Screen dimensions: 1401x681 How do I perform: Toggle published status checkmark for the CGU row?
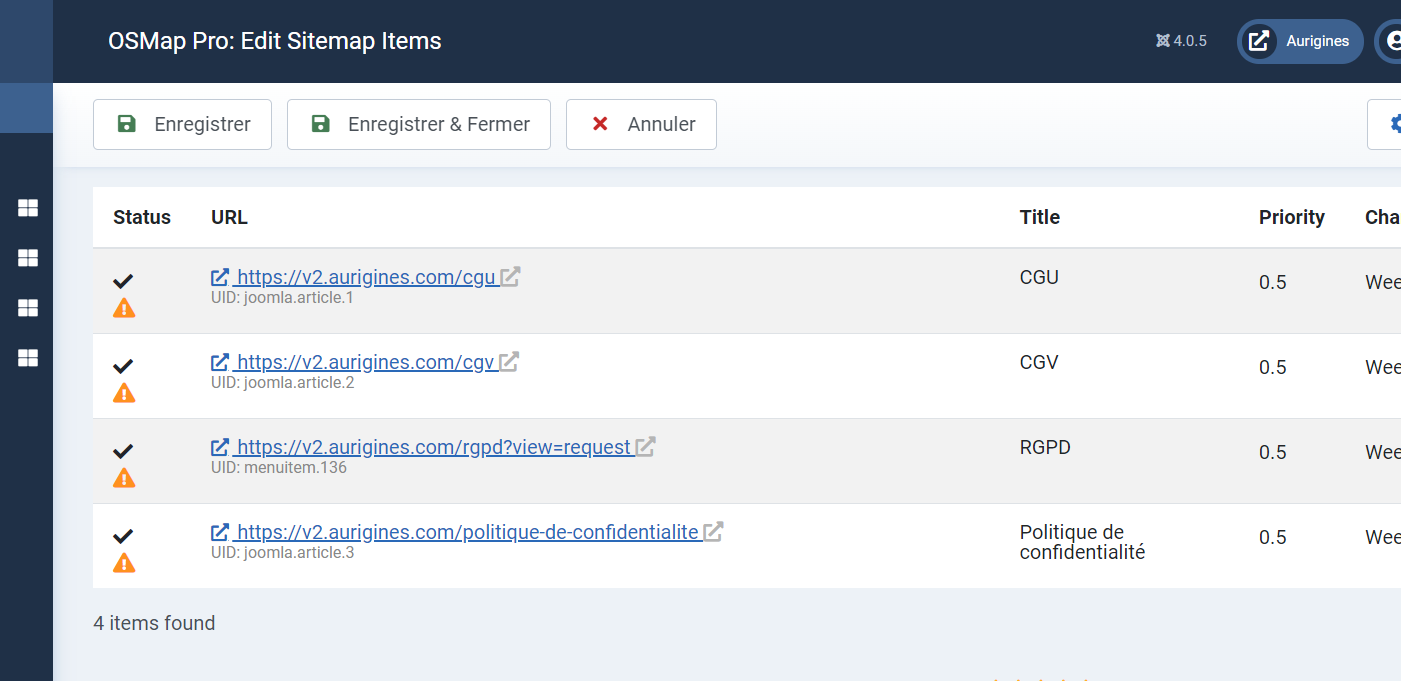(x=124, y=281)
